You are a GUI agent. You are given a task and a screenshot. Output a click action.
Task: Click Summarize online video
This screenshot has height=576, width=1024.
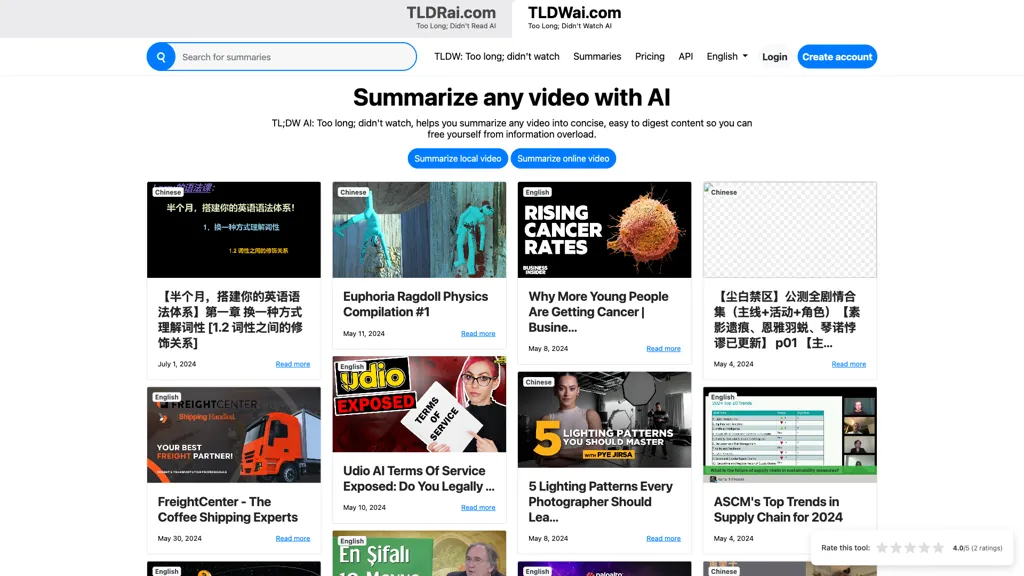[x=563, y=158]
